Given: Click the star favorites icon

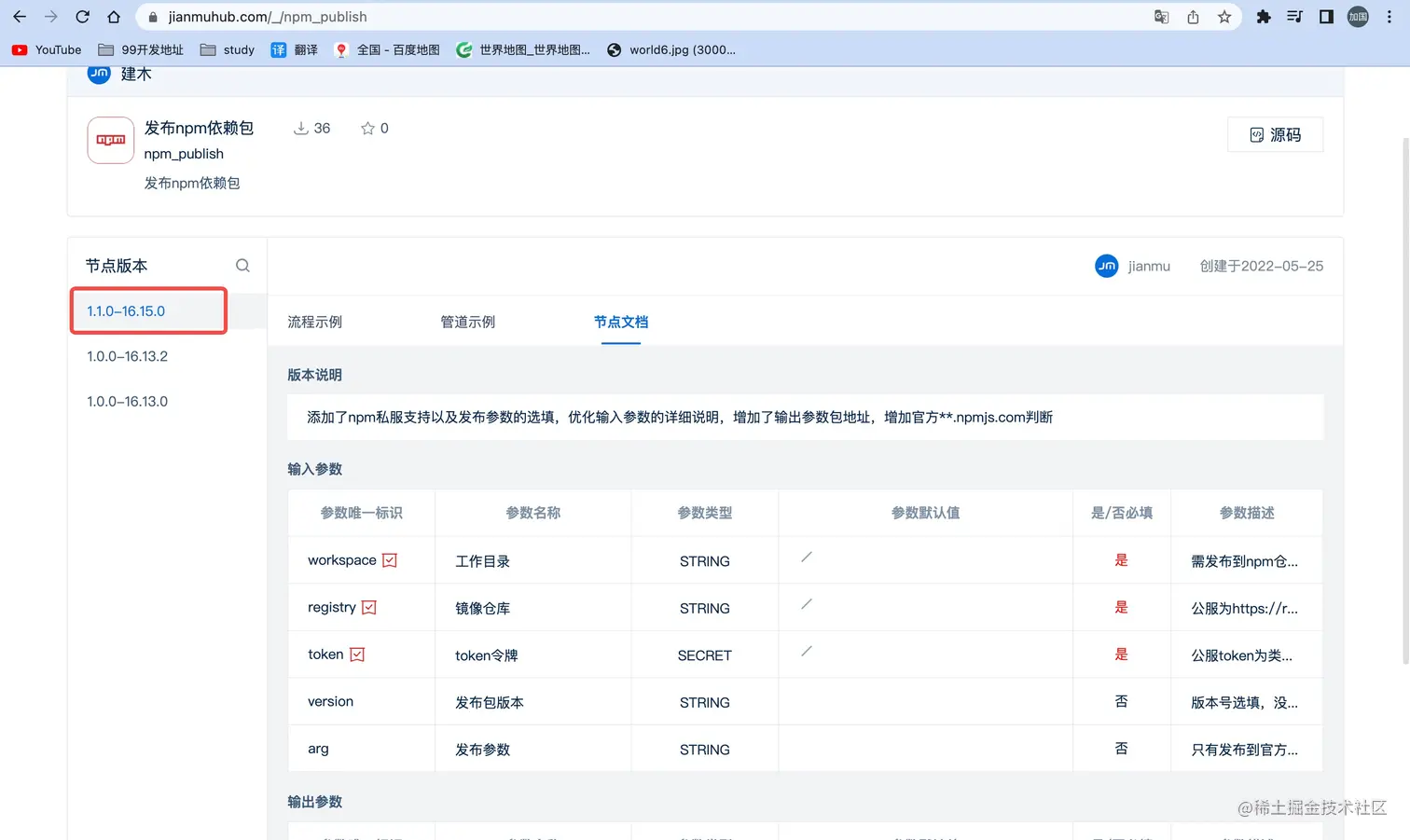Looking at the screenshot, I should point(367,128).
